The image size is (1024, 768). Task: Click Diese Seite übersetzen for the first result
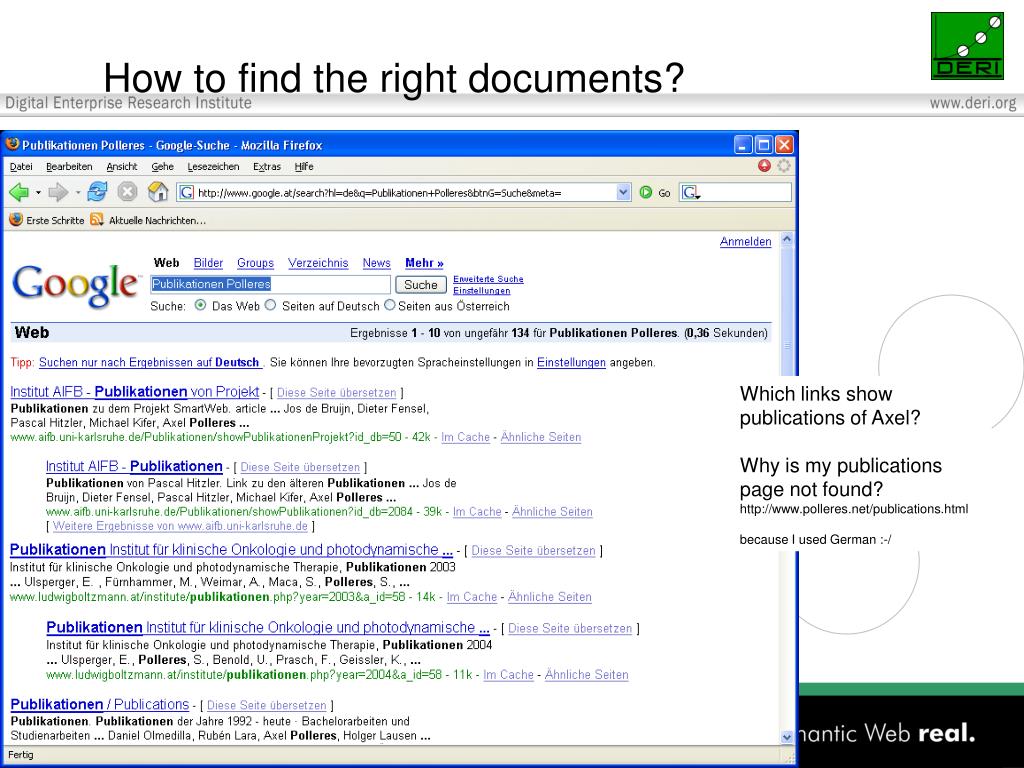click(x=336, y=392)
